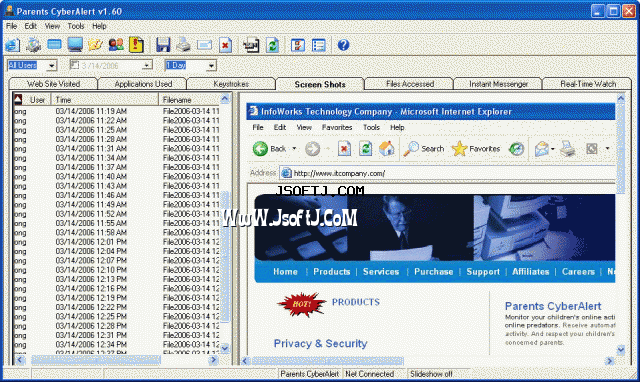Click the blue question mark help icon
Screen dimensions: 640x382
pyautogui.click(x=344, y=44)
